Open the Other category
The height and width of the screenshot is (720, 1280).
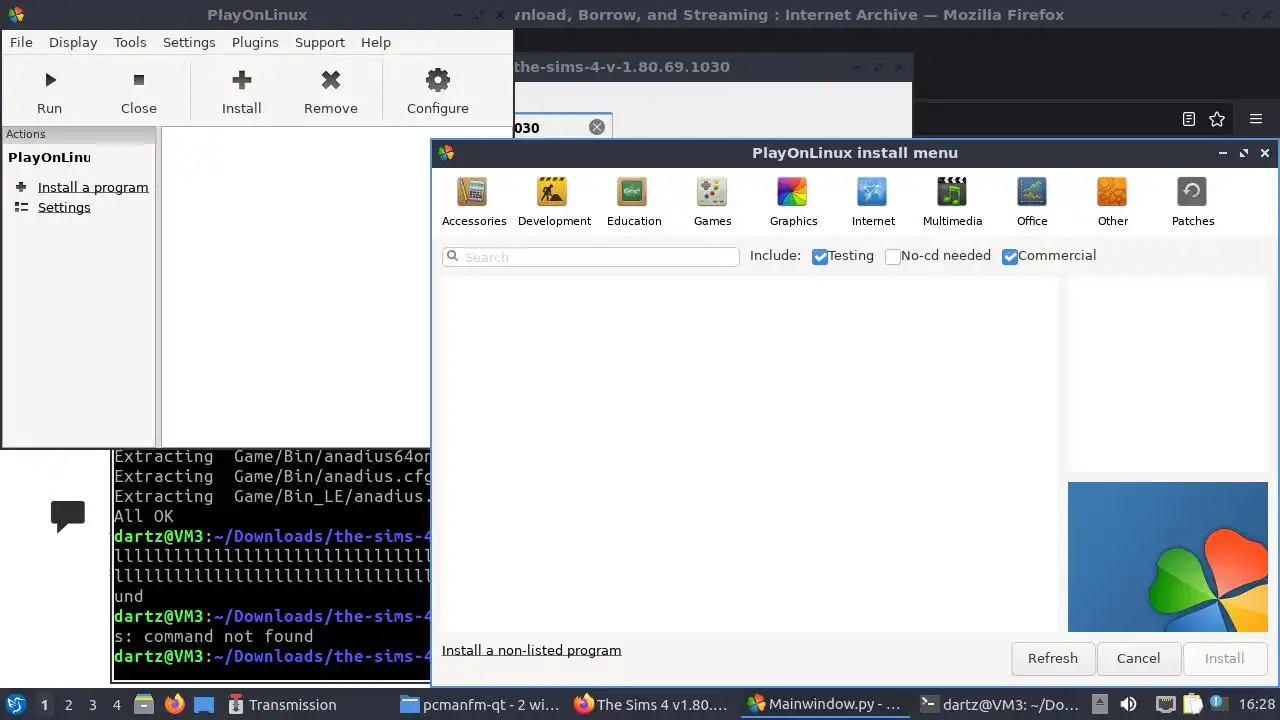click(x=1112, y=201)
